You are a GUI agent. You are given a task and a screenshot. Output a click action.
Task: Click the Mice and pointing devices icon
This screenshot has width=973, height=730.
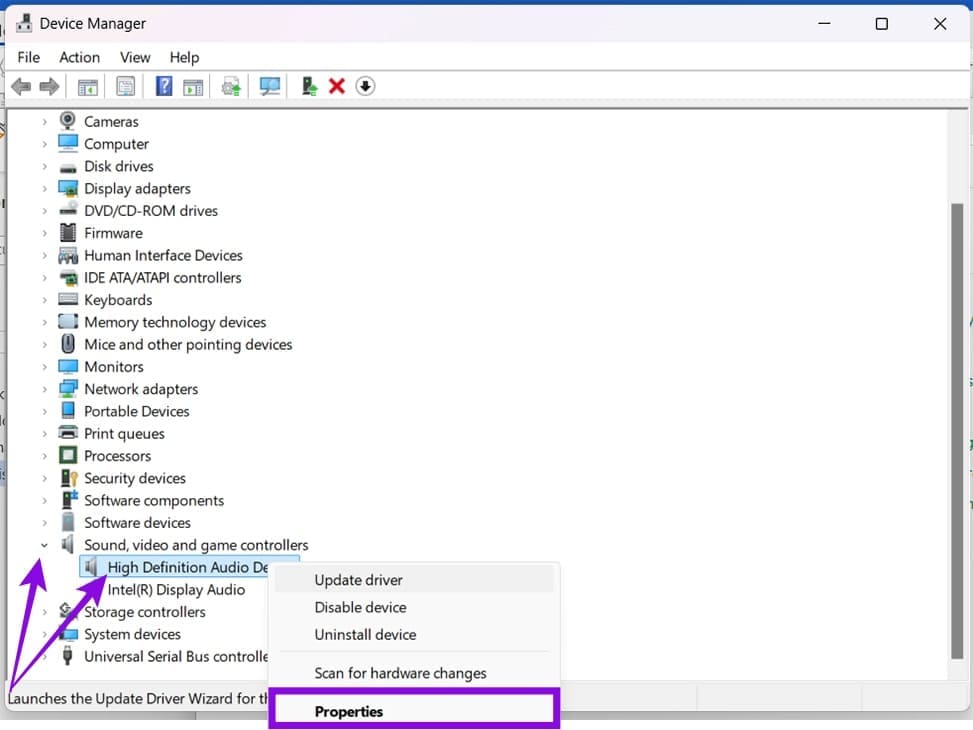point(68,344)
